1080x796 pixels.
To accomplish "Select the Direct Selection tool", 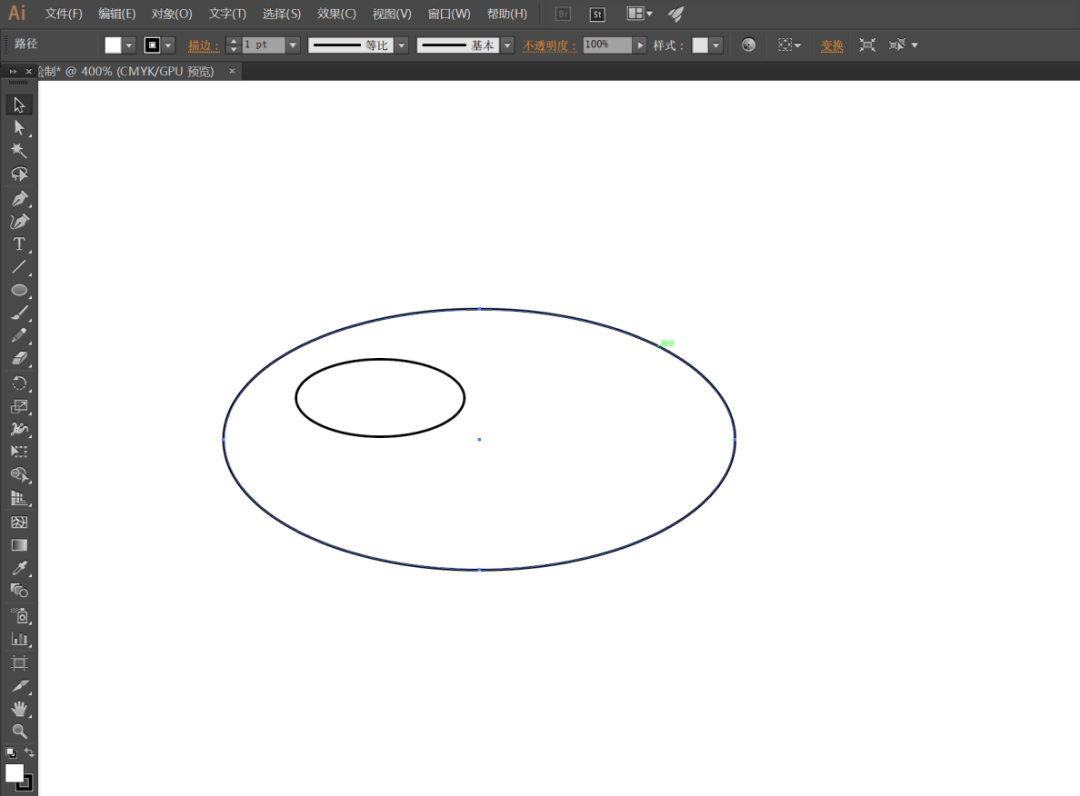I will 19,128.
